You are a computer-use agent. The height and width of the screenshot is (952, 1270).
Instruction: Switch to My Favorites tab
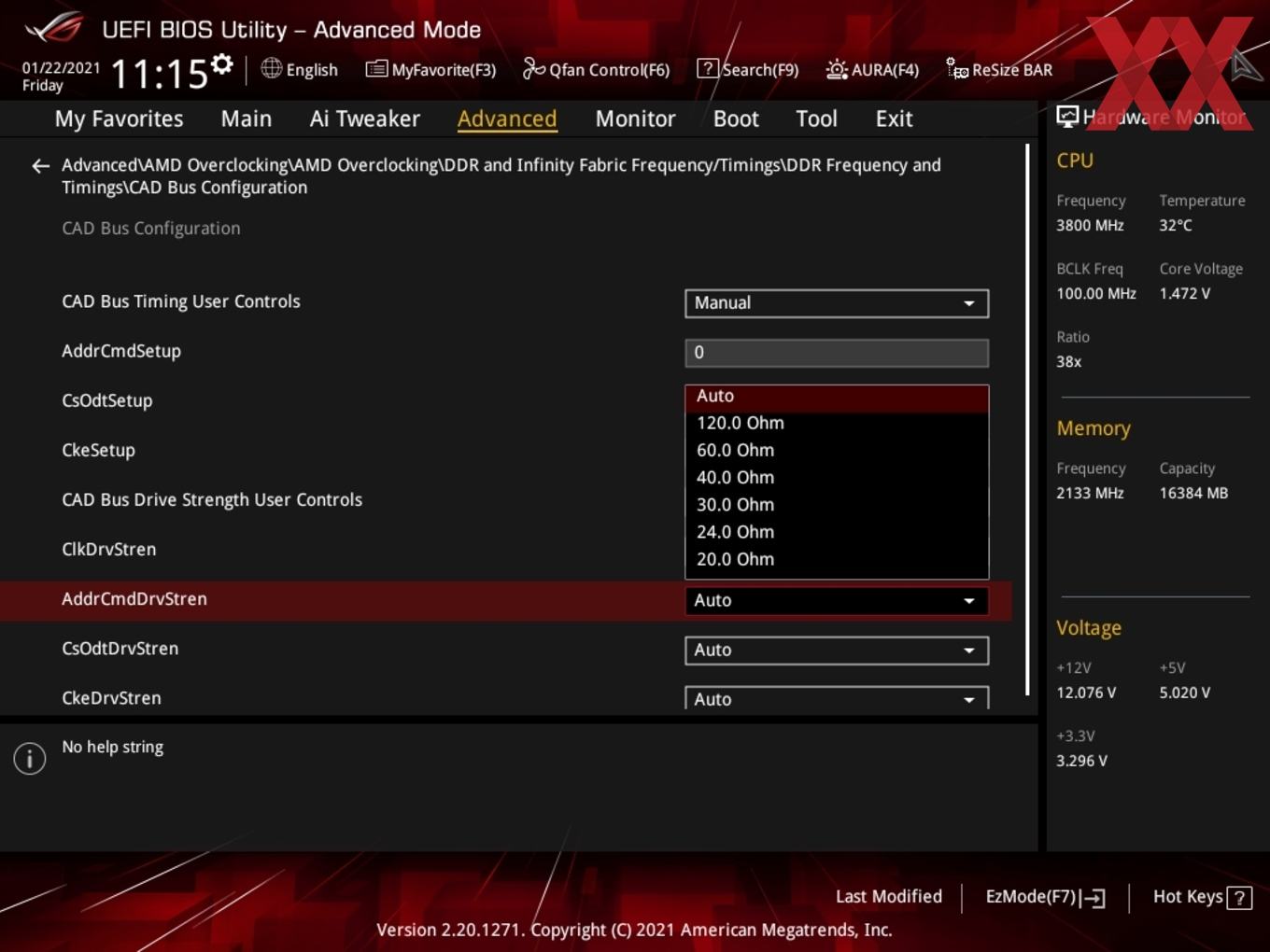coord(119,119)
